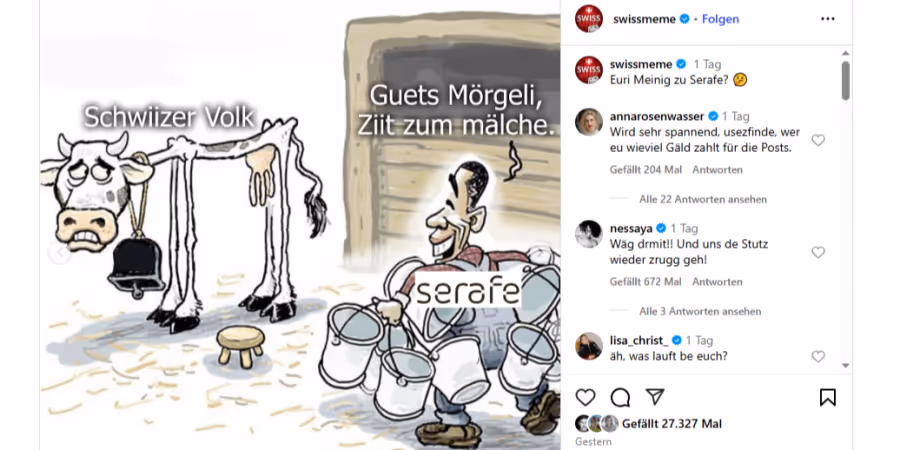
Task: Open annarosenwasser's profile avatar
Action: click(x=589, y=122)
